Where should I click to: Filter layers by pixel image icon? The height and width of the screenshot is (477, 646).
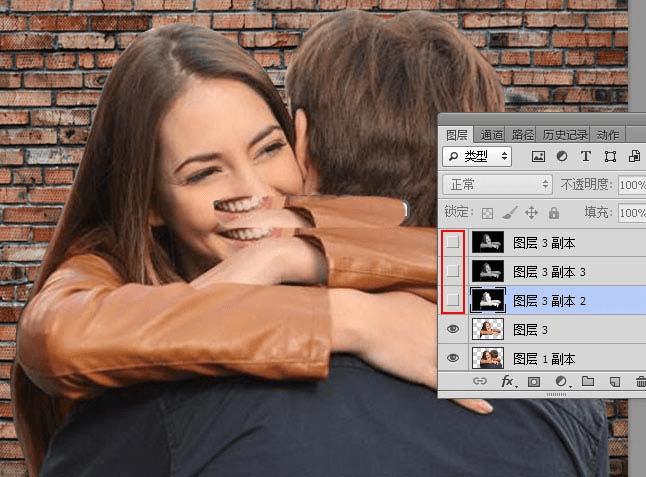[538, 157]
